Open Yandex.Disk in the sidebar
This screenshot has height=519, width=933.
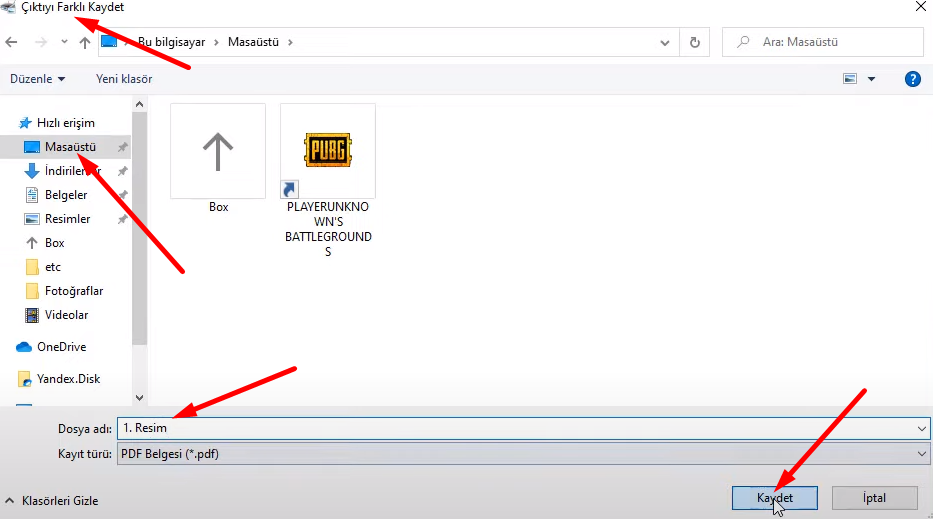[x=68, y=379]
